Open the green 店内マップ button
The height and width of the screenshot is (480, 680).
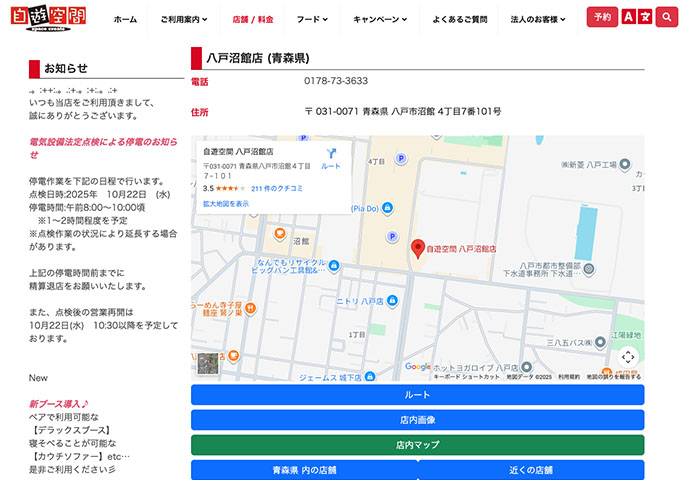pos(417,445)
